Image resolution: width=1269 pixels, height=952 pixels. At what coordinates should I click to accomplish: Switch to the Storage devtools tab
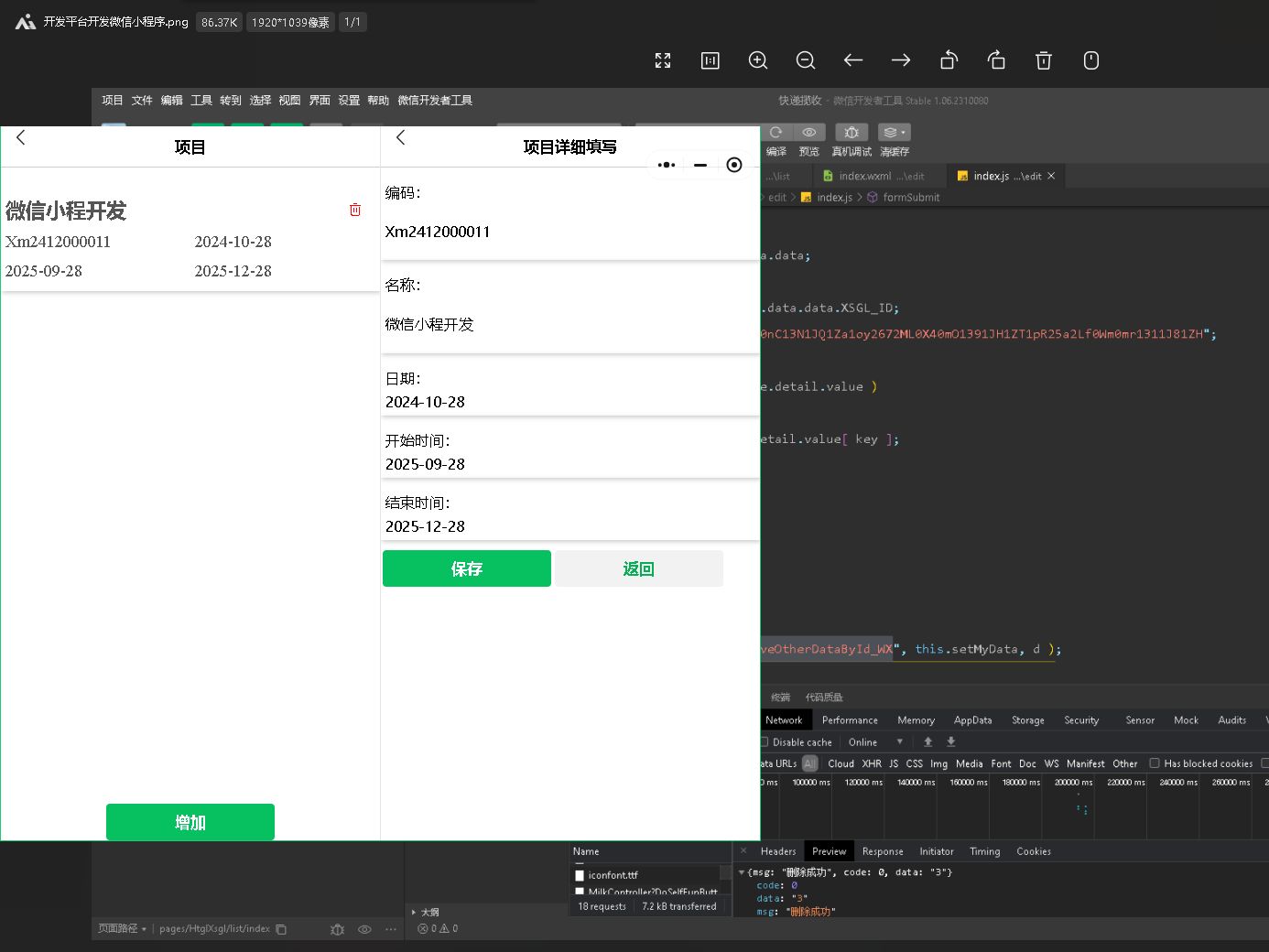click(1027, 720)
